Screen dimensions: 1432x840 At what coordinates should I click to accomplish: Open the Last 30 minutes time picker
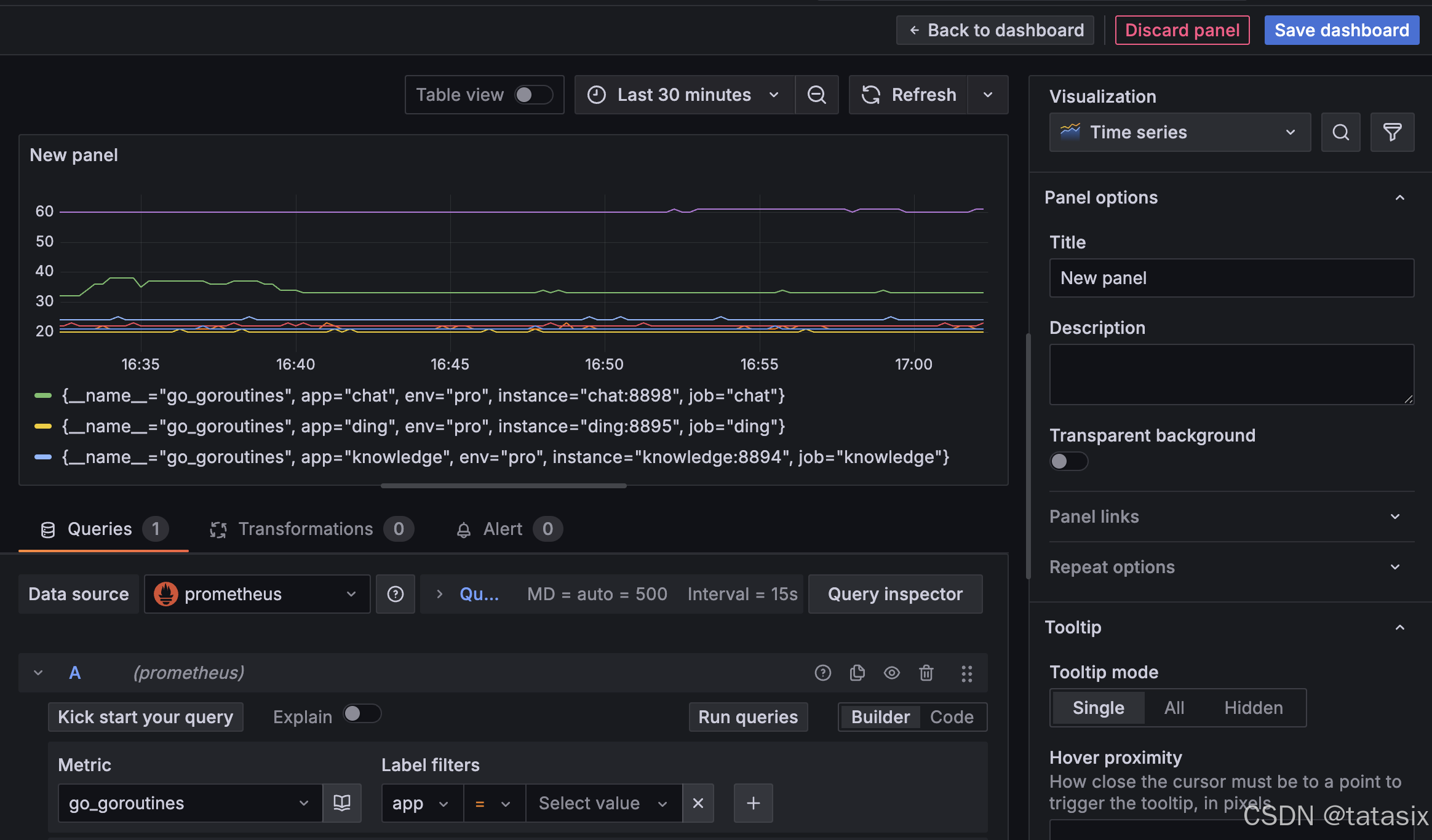pyautogui.click(x=684, y=95)
